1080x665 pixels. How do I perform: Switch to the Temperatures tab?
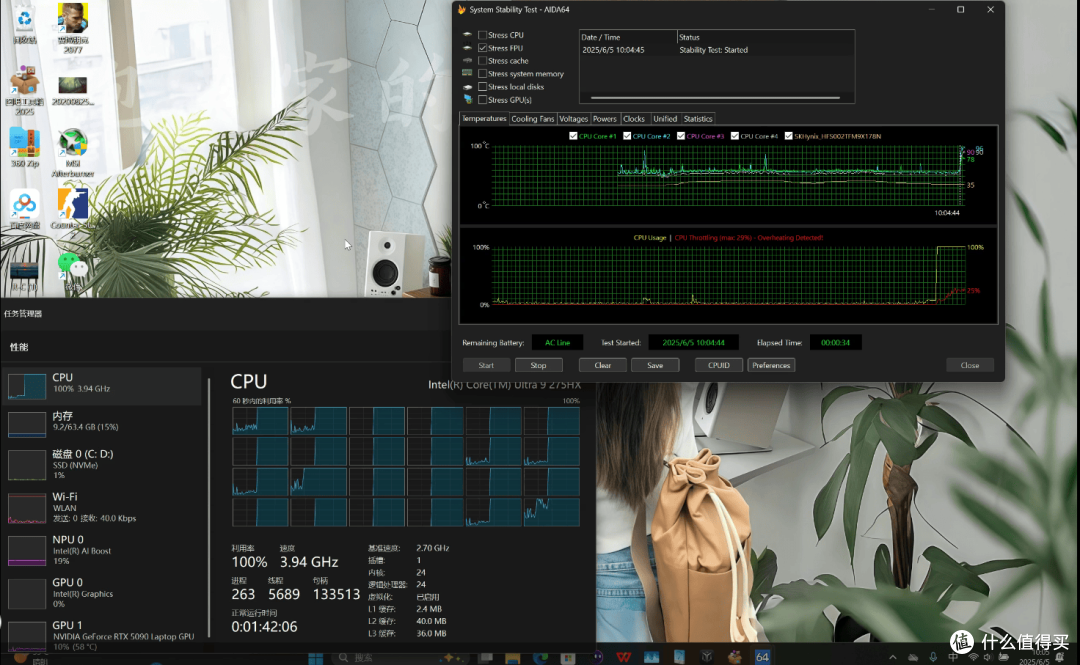click(484, 119)
